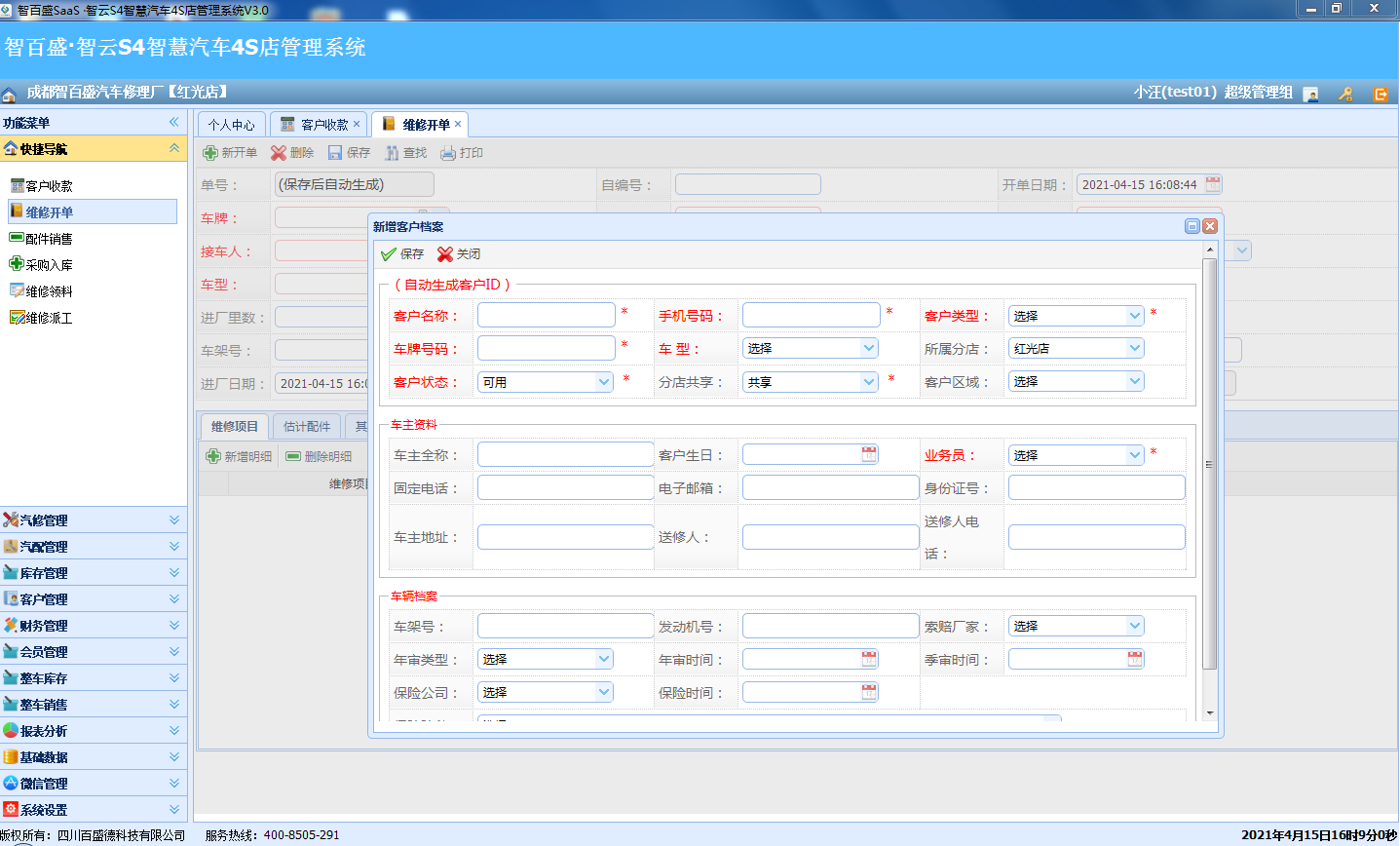
Task: Open the 客户状态 dropdown
Action: [604, 382]
